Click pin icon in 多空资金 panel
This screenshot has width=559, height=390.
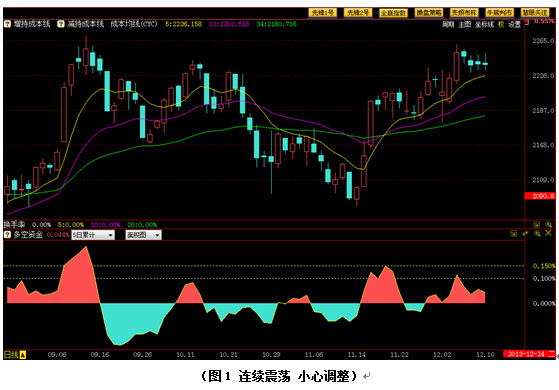[x=525, y=234]
